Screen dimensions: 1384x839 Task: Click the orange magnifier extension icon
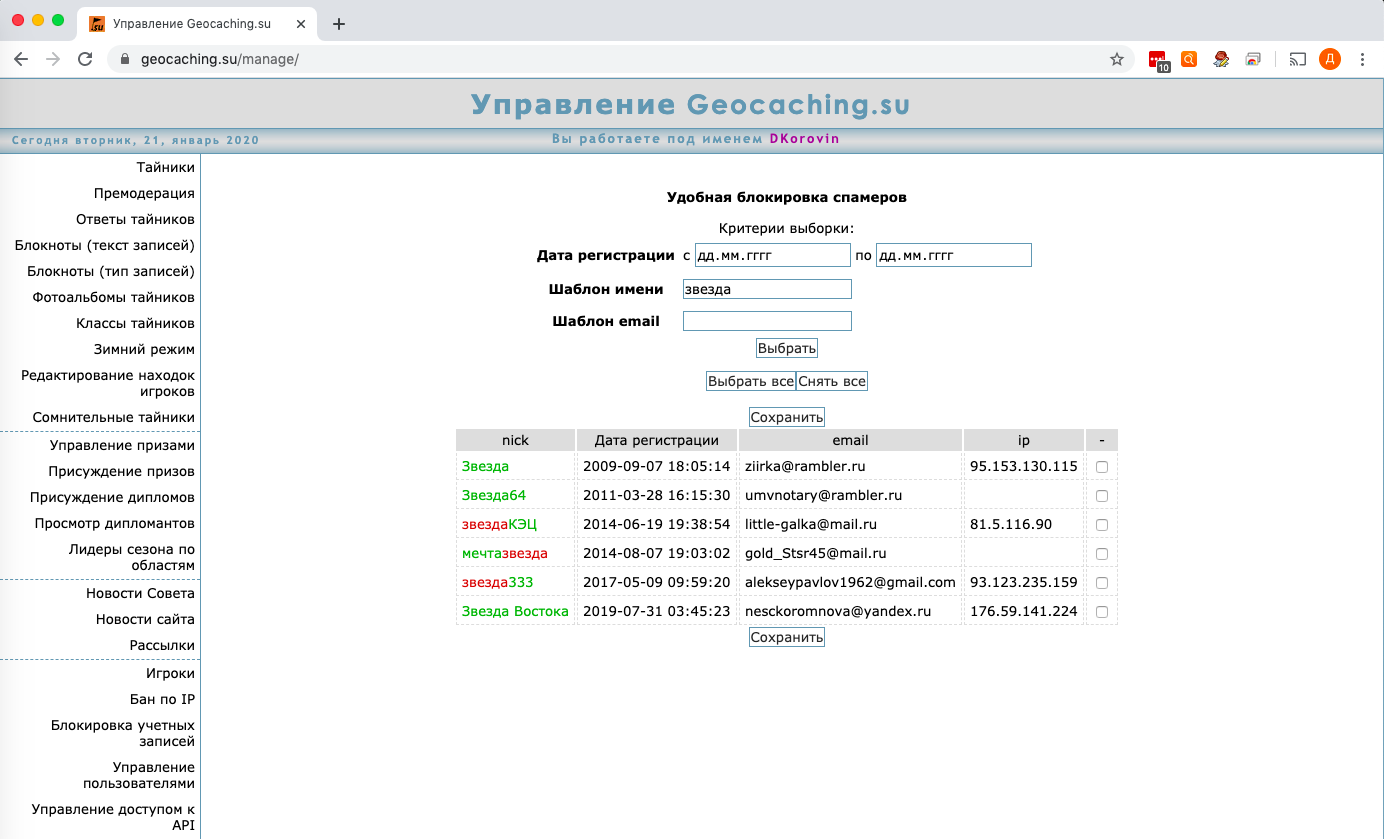[x=1189, y=59]
